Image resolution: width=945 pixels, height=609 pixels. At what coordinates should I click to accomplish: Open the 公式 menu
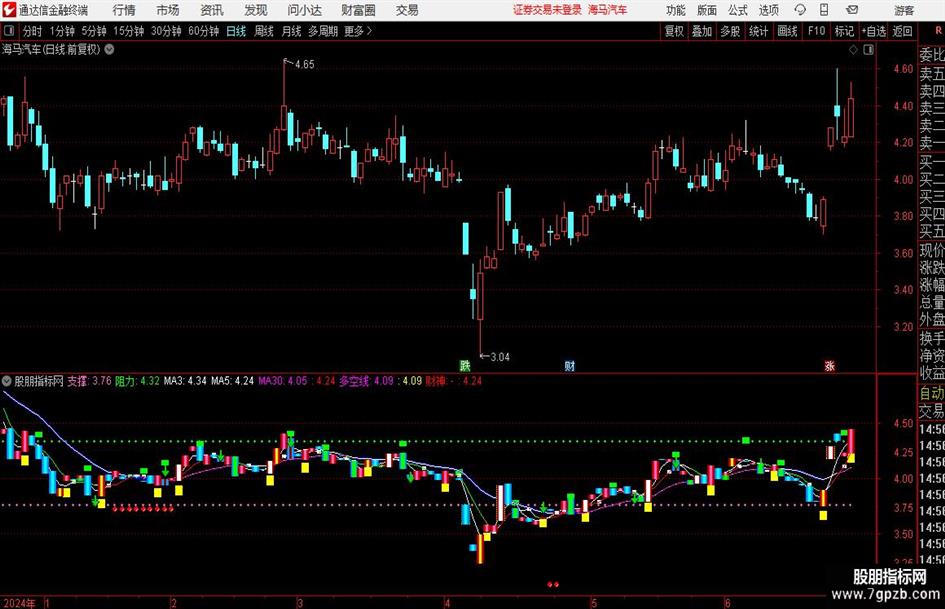point(738,10)
